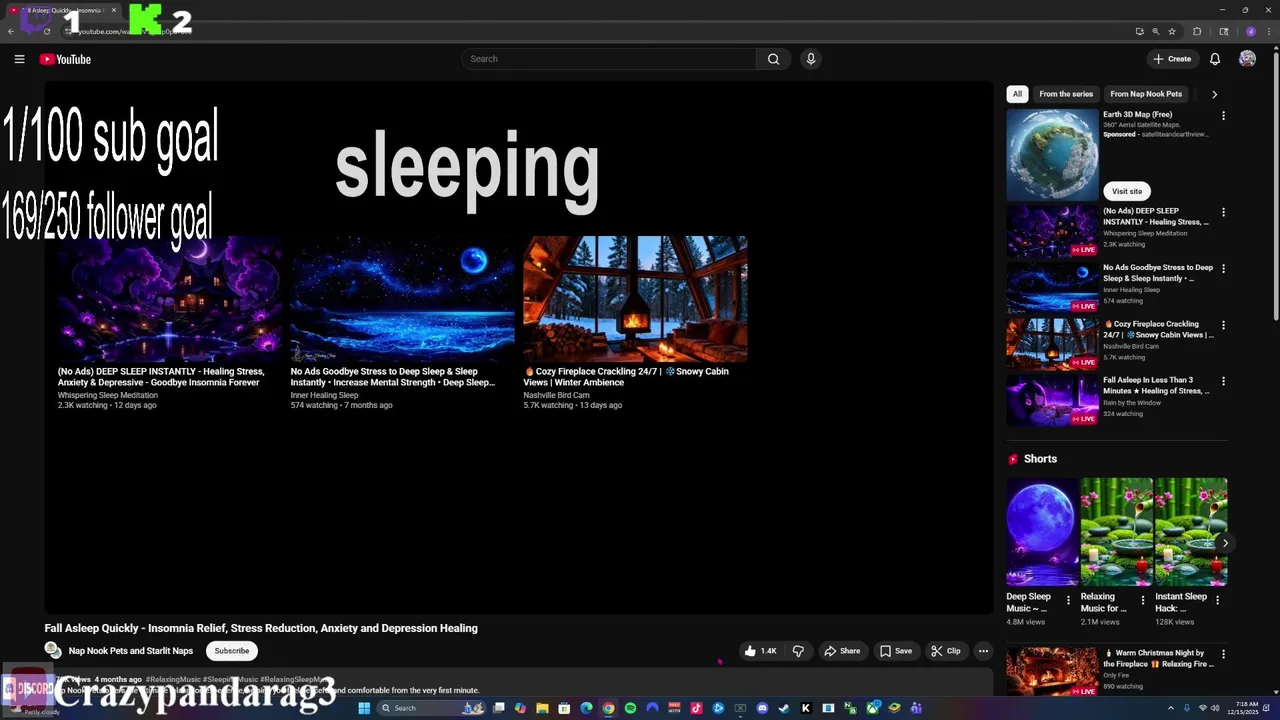
Task: Open Spotify from the taskbar
Action: (x=630, y=708)
